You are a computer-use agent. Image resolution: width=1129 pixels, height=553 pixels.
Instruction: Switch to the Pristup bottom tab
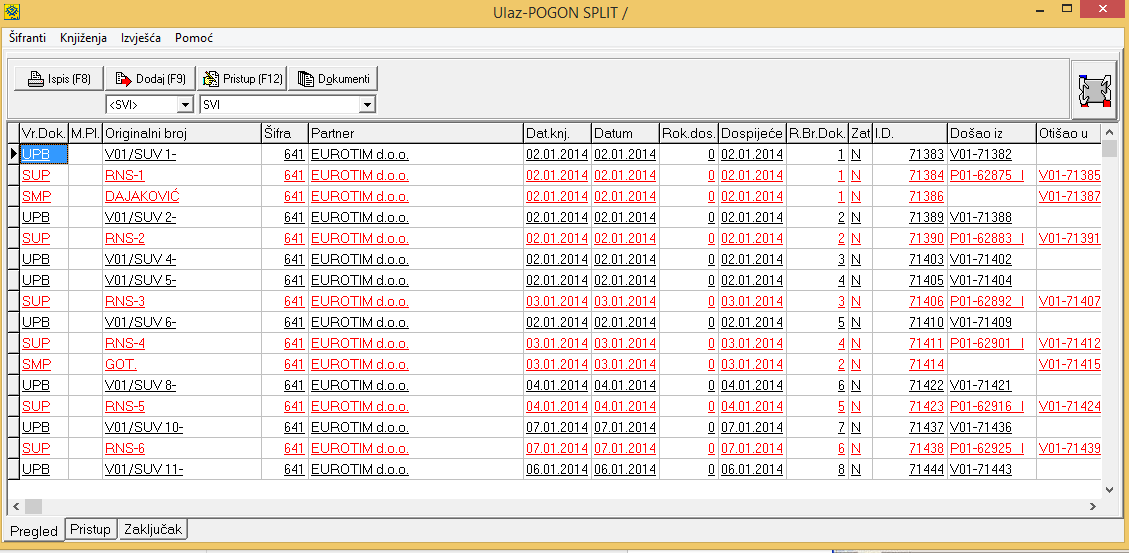(91, 529)
